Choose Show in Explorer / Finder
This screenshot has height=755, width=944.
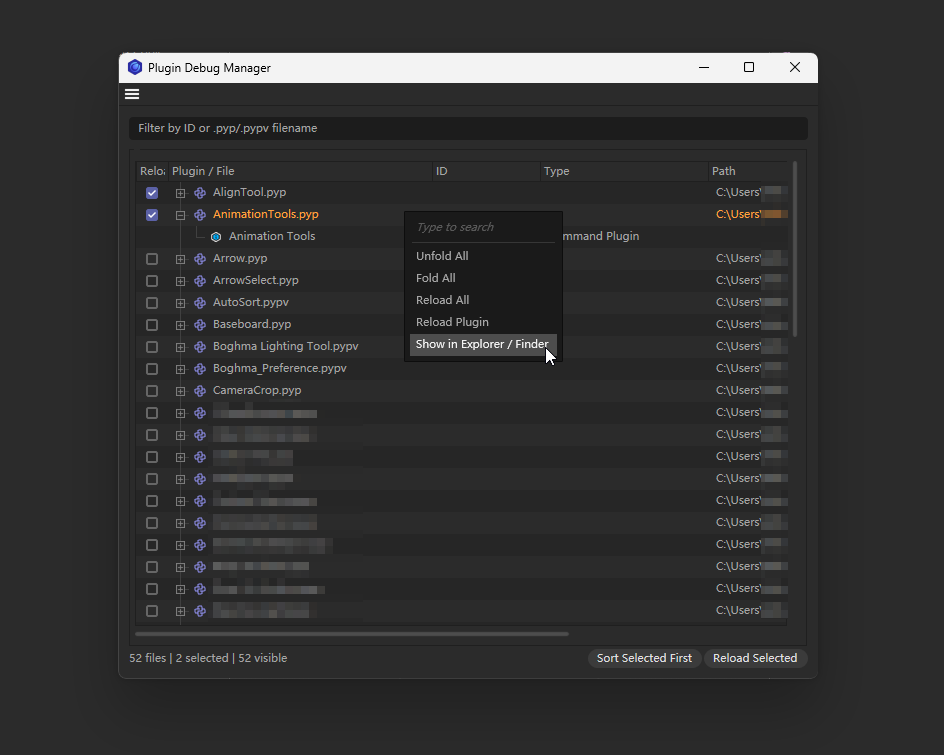(x=483, y=344)
